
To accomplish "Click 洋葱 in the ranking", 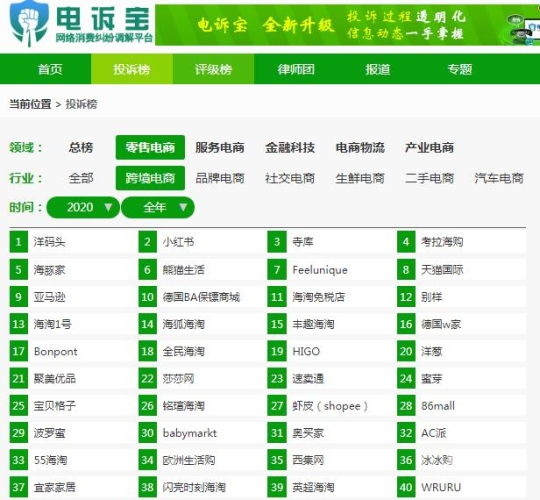I will [432, 352].
